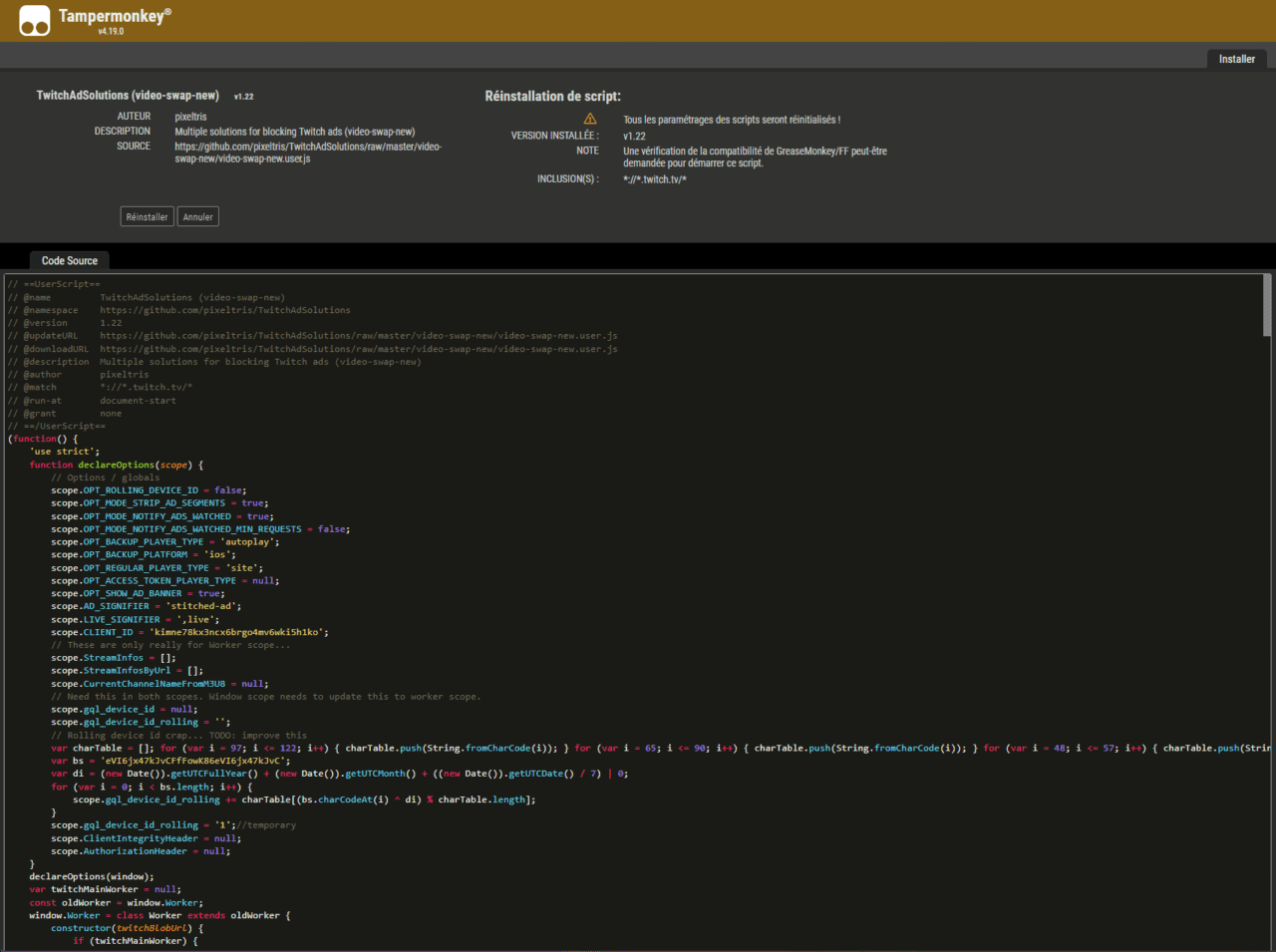Click the constructor(twitchBlobUrl) code line
Viewport: 1276px width, 952px height.
[128, 928]
